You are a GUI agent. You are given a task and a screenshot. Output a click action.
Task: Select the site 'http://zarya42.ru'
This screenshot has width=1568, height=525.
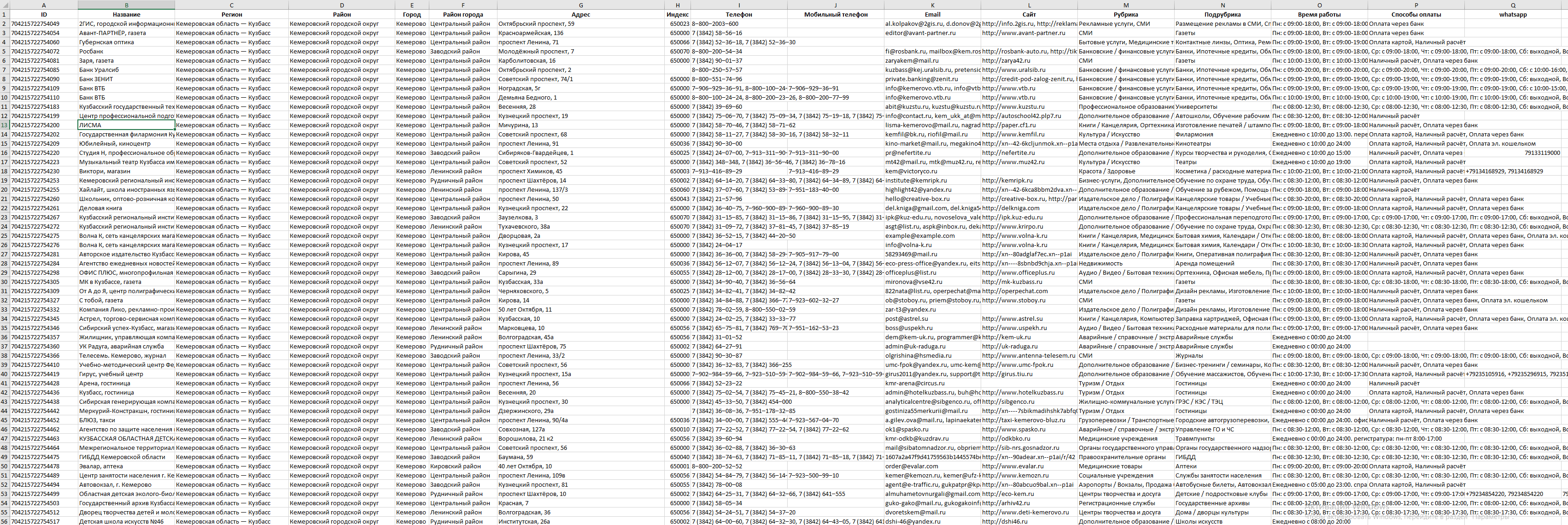[1029, 60]
